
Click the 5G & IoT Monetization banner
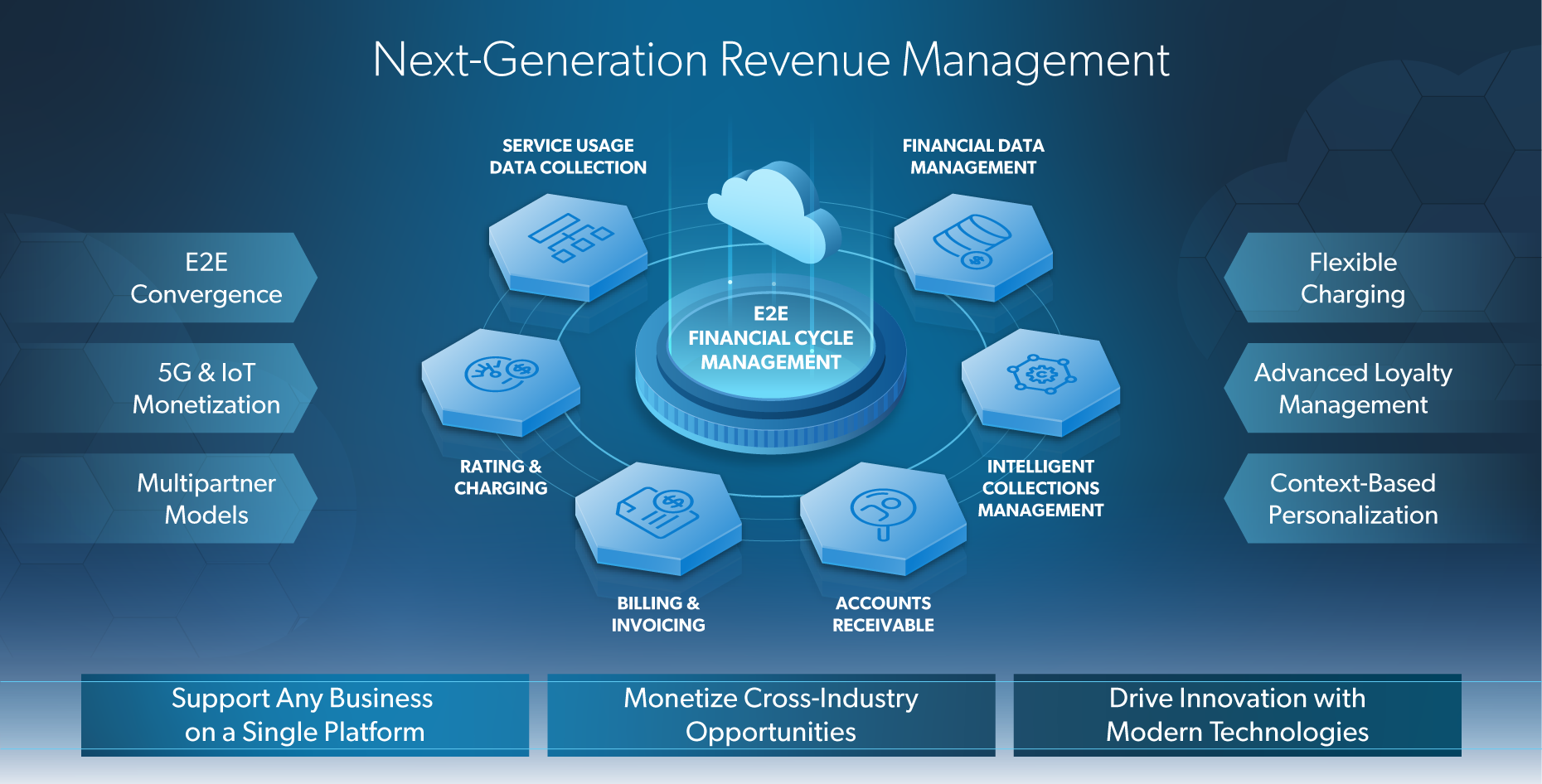click(x=206, y=389)
